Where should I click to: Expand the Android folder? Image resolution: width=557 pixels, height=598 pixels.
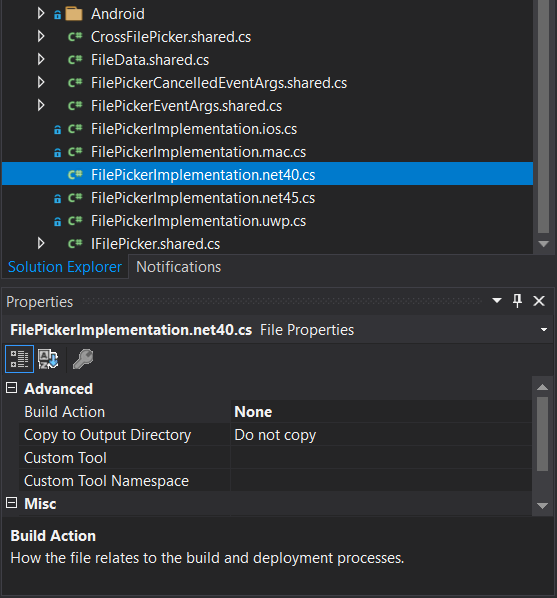click(x=41, y=14)
